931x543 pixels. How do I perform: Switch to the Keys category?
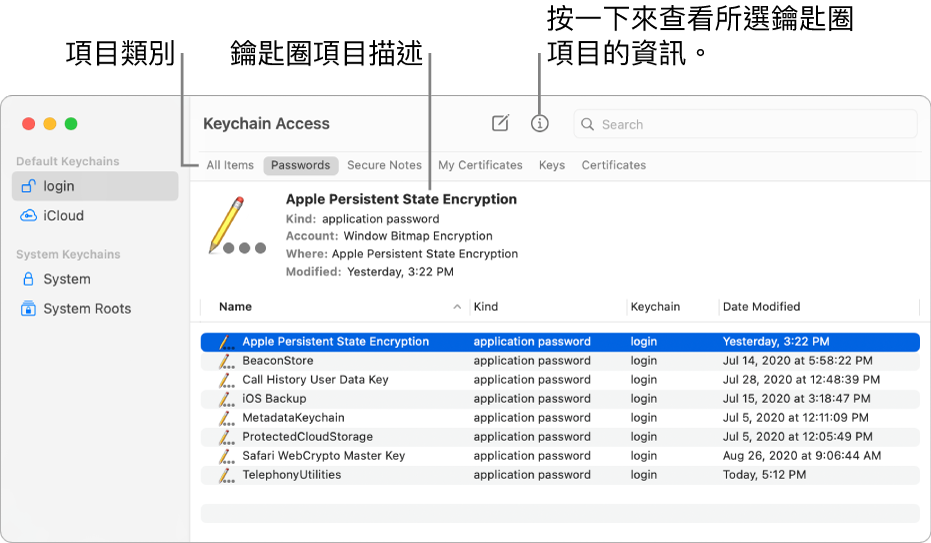(x=552, y=165)
